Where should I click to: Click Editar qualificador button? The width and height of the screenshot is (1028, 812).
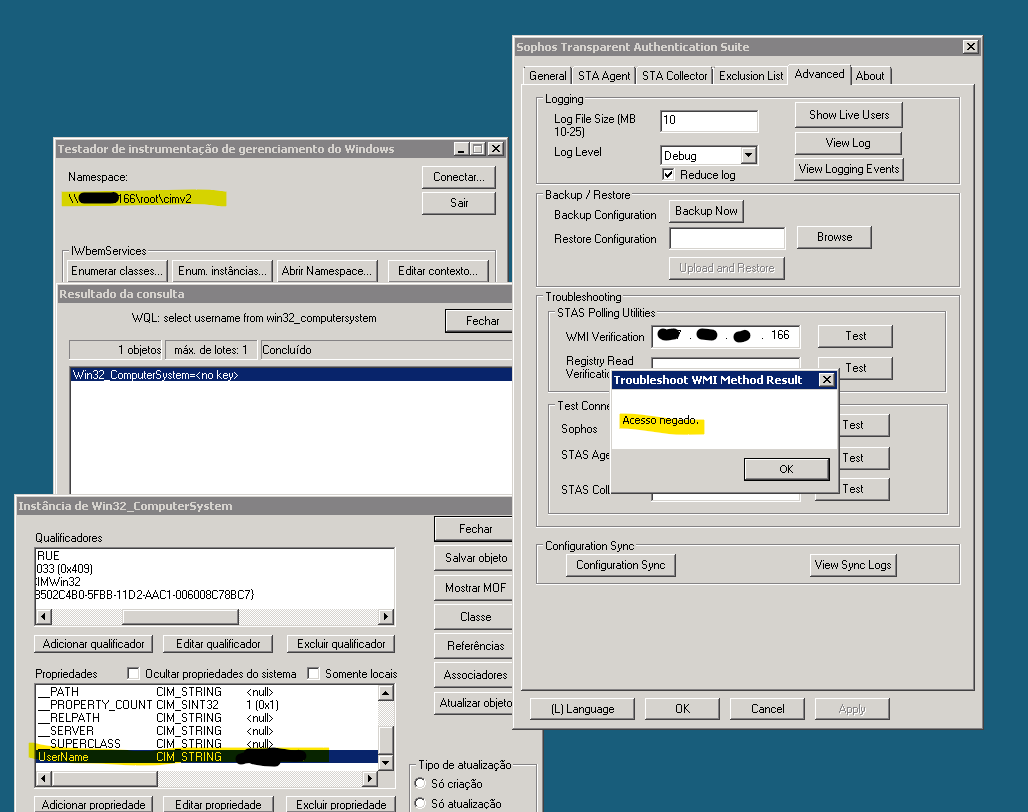point(218,644)
